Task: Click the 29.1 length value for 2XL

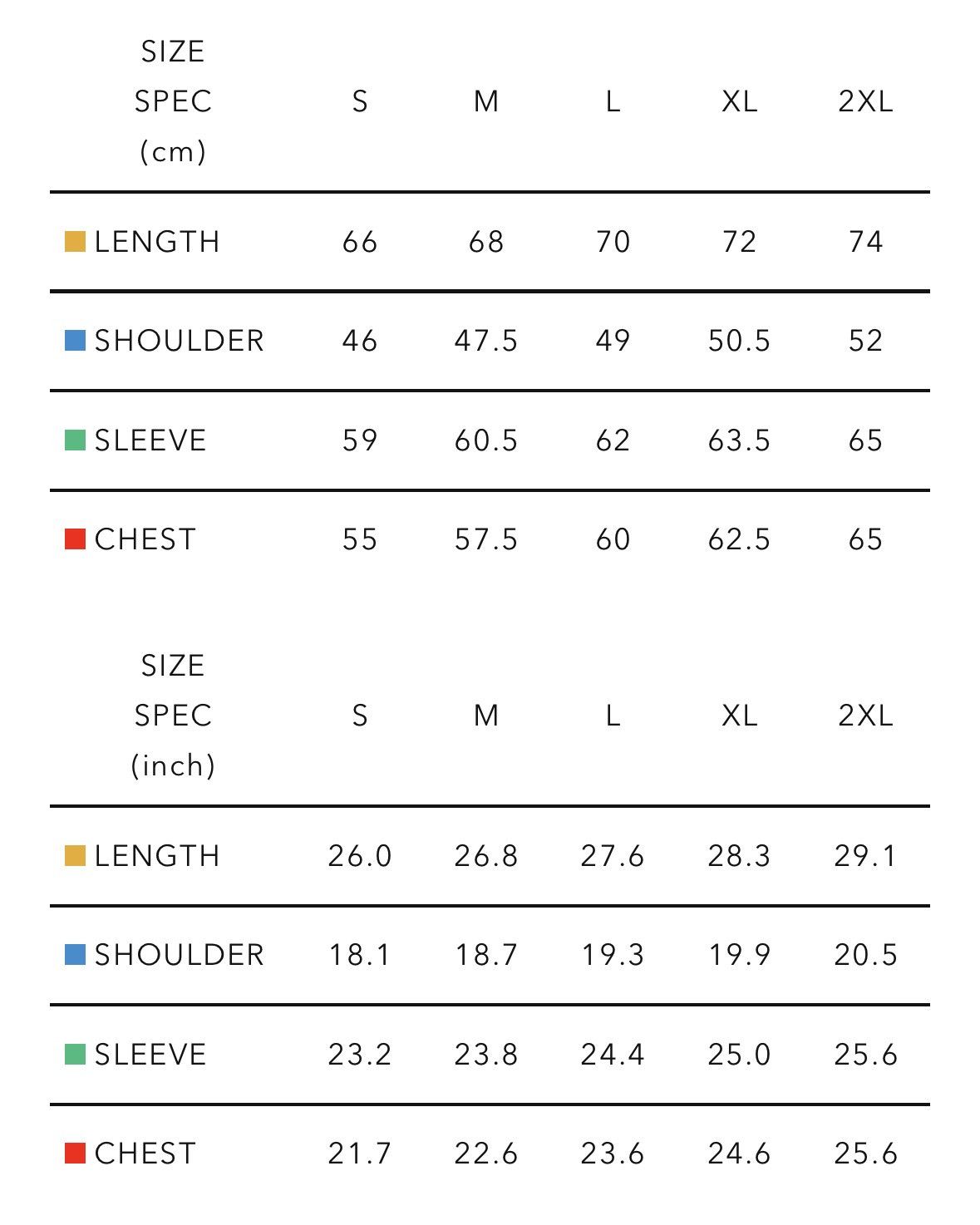Action: click(x=865, y=856)
